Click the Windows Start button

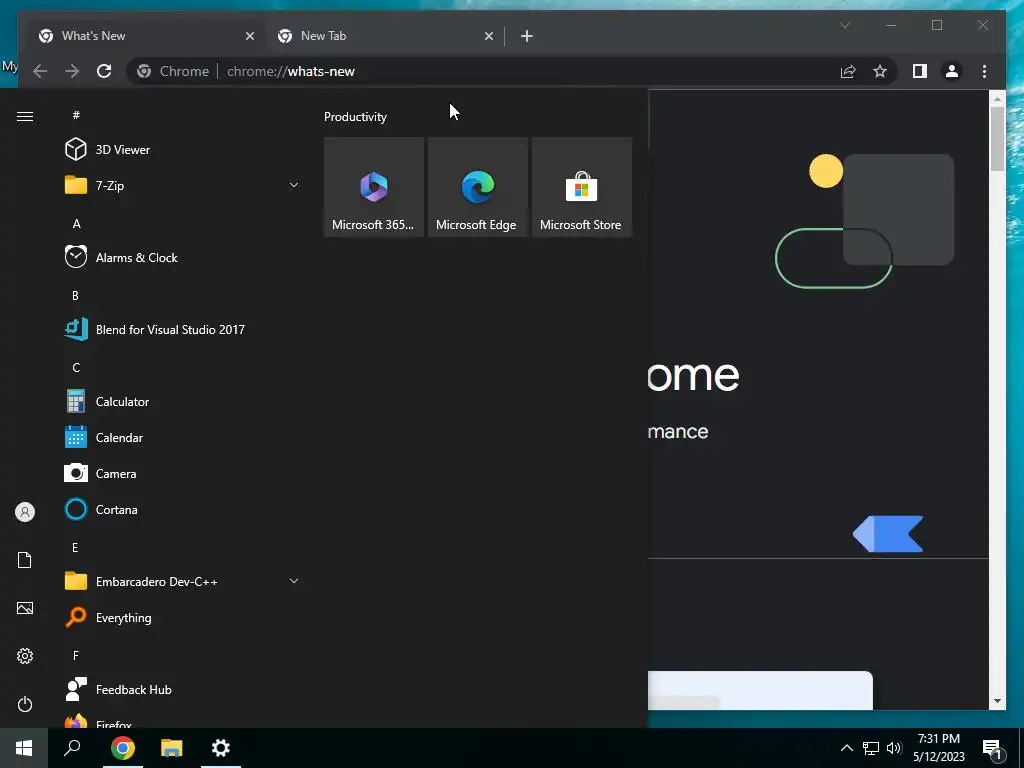(24, 748)
